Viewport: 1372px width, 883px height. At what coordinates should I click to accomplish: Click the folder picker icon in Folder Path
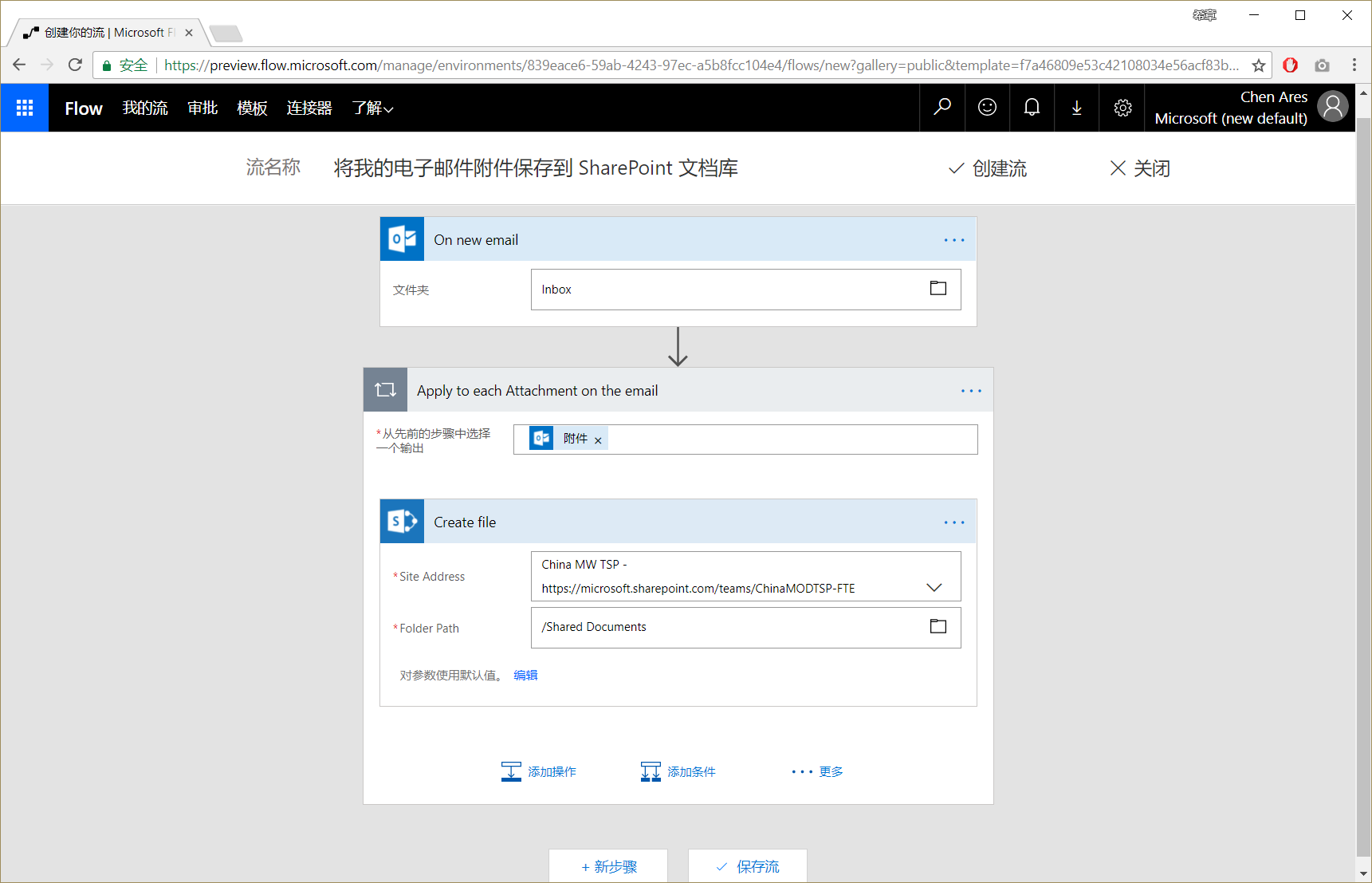coord(938,627)
